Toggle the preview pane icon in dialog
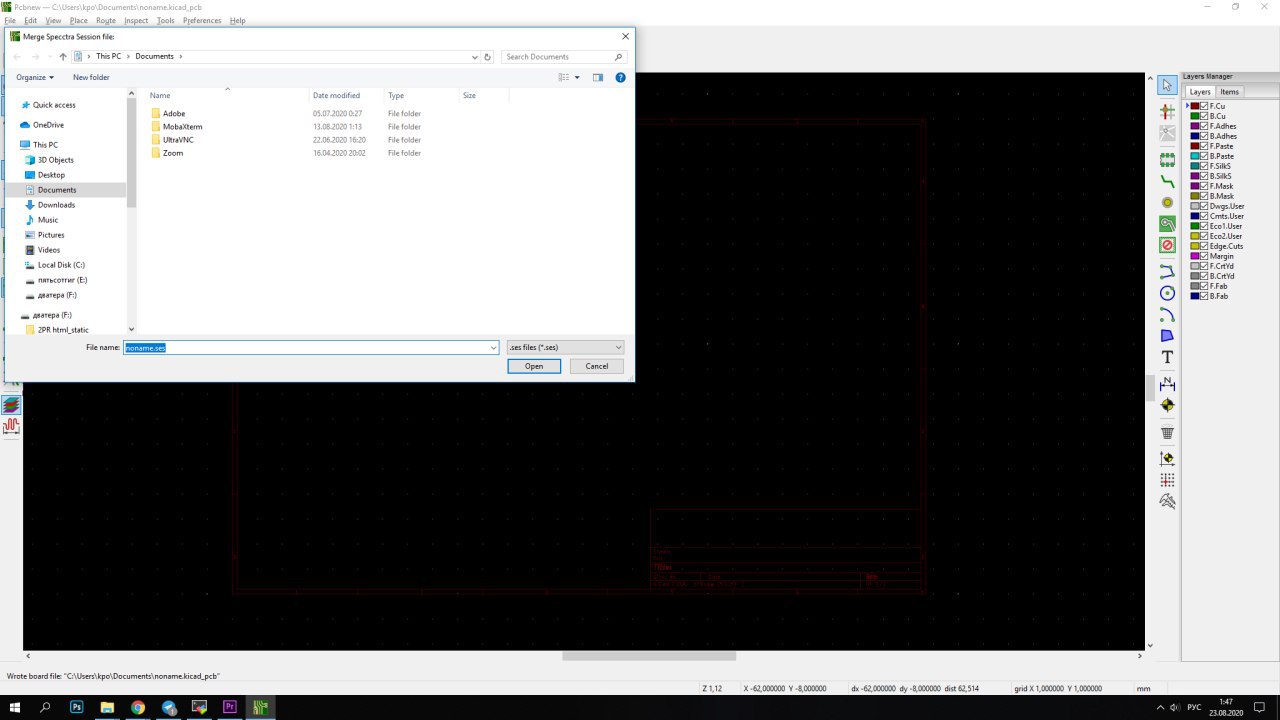The image size is (1280, 720). click(598, 77)
